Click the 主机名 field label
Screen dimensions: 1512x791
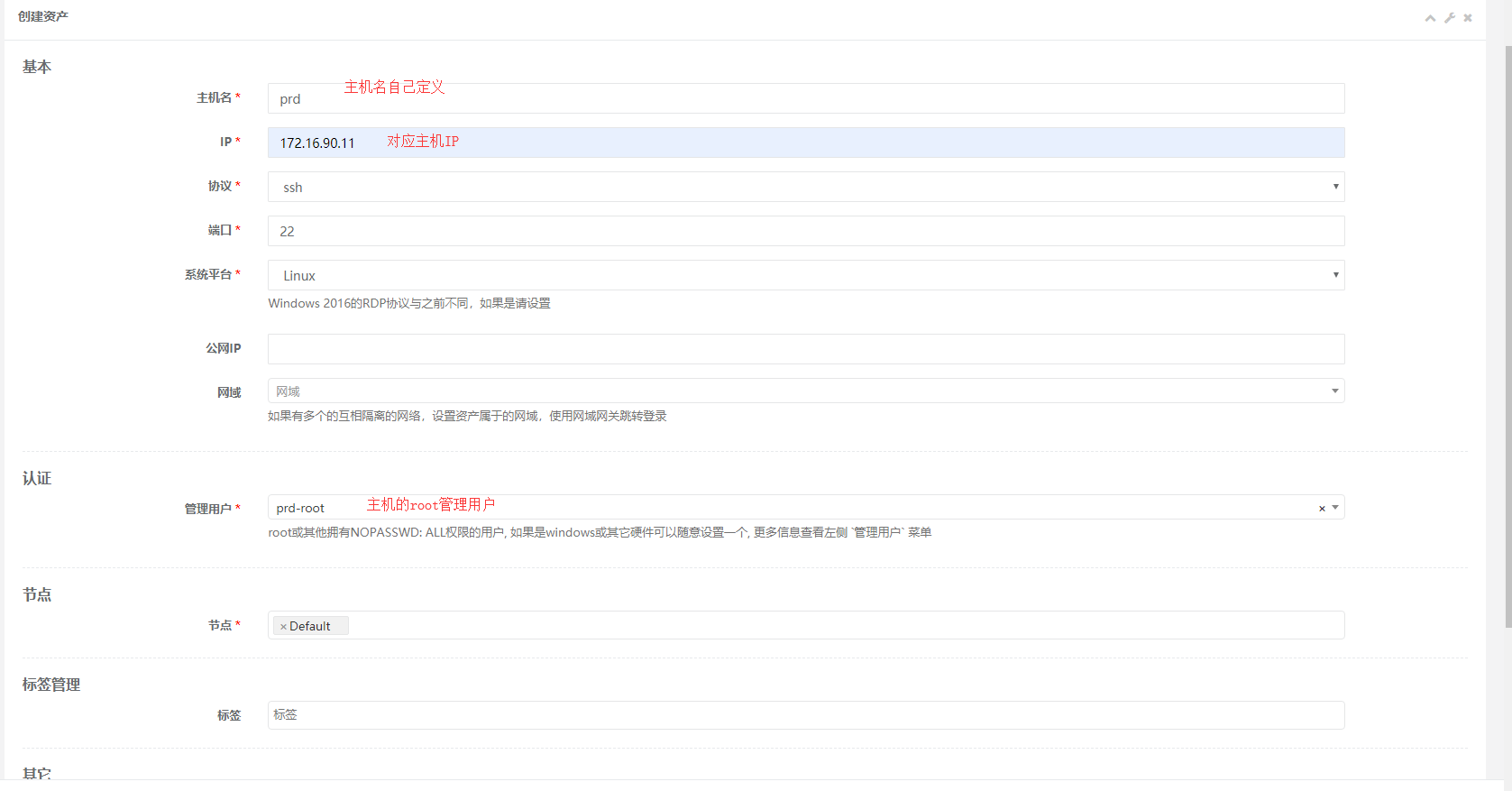tap(215, 97)
